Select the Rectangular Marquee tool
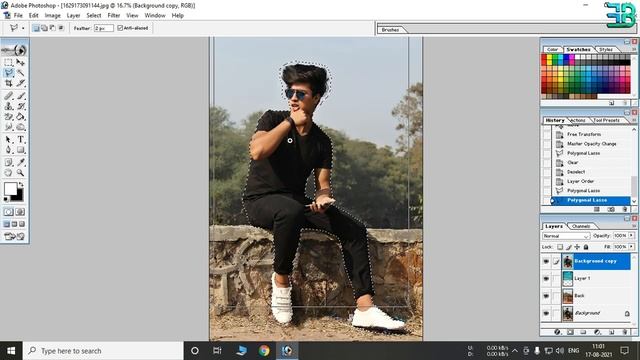Screen dimensions: 640x360 pos(8,62)
